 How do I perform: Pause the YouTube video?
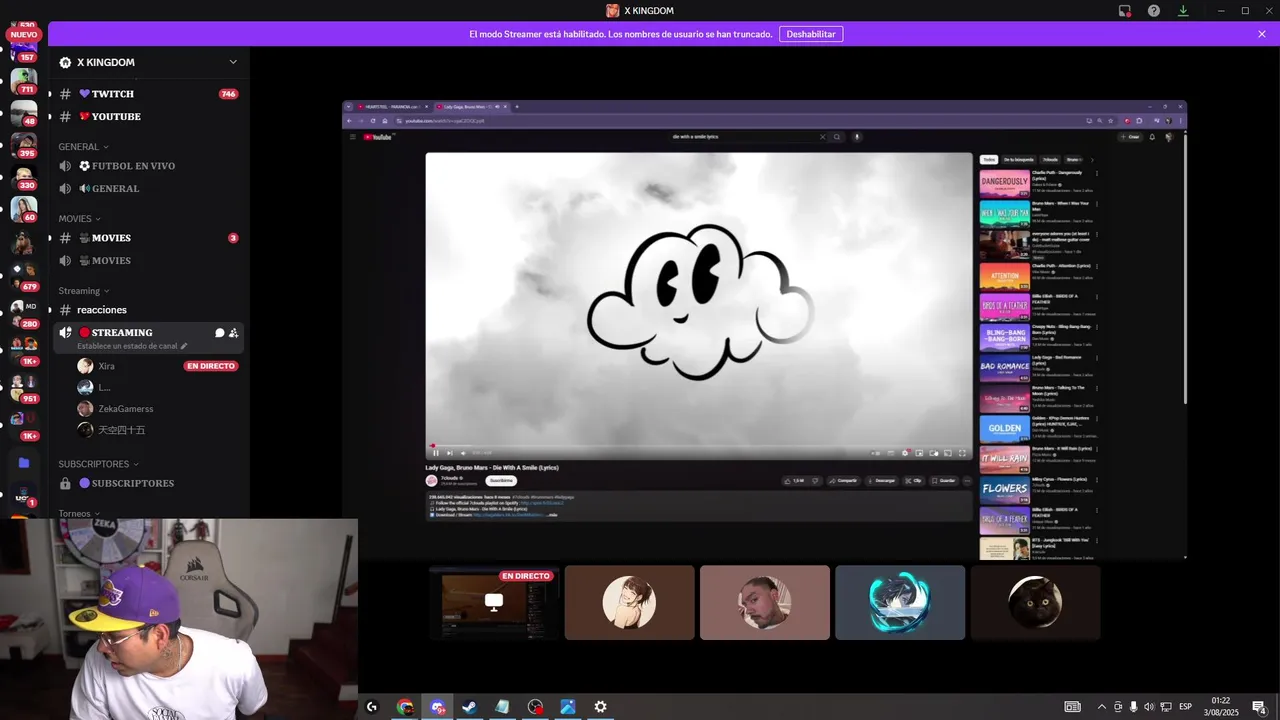point(436,453)
